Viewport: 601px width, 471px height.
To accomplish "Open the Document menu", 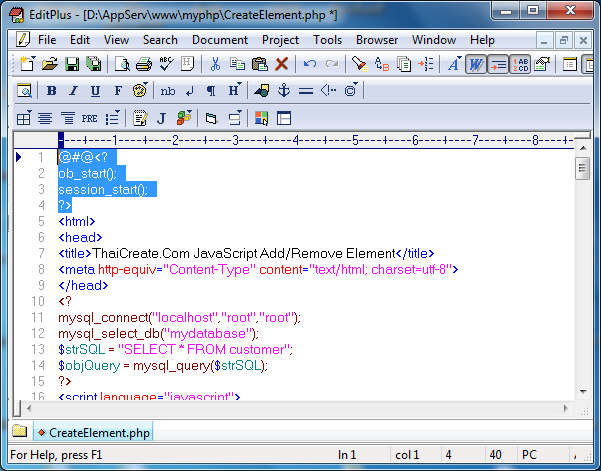I will tap(220, 40).
